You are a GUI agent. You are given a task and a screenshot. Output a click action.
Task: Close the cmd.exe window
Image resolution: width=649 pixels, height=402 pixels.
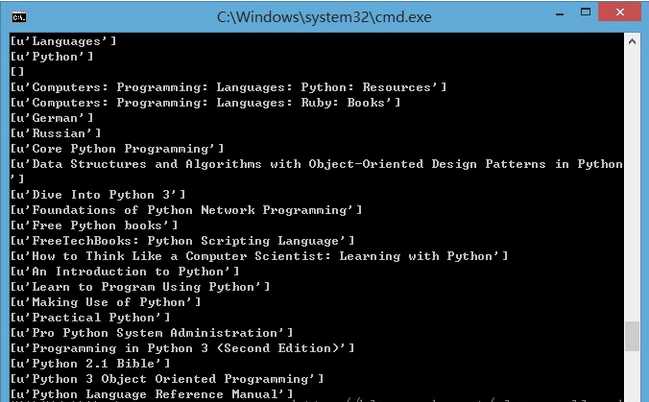pyautogui.click(x=620, y=12)
